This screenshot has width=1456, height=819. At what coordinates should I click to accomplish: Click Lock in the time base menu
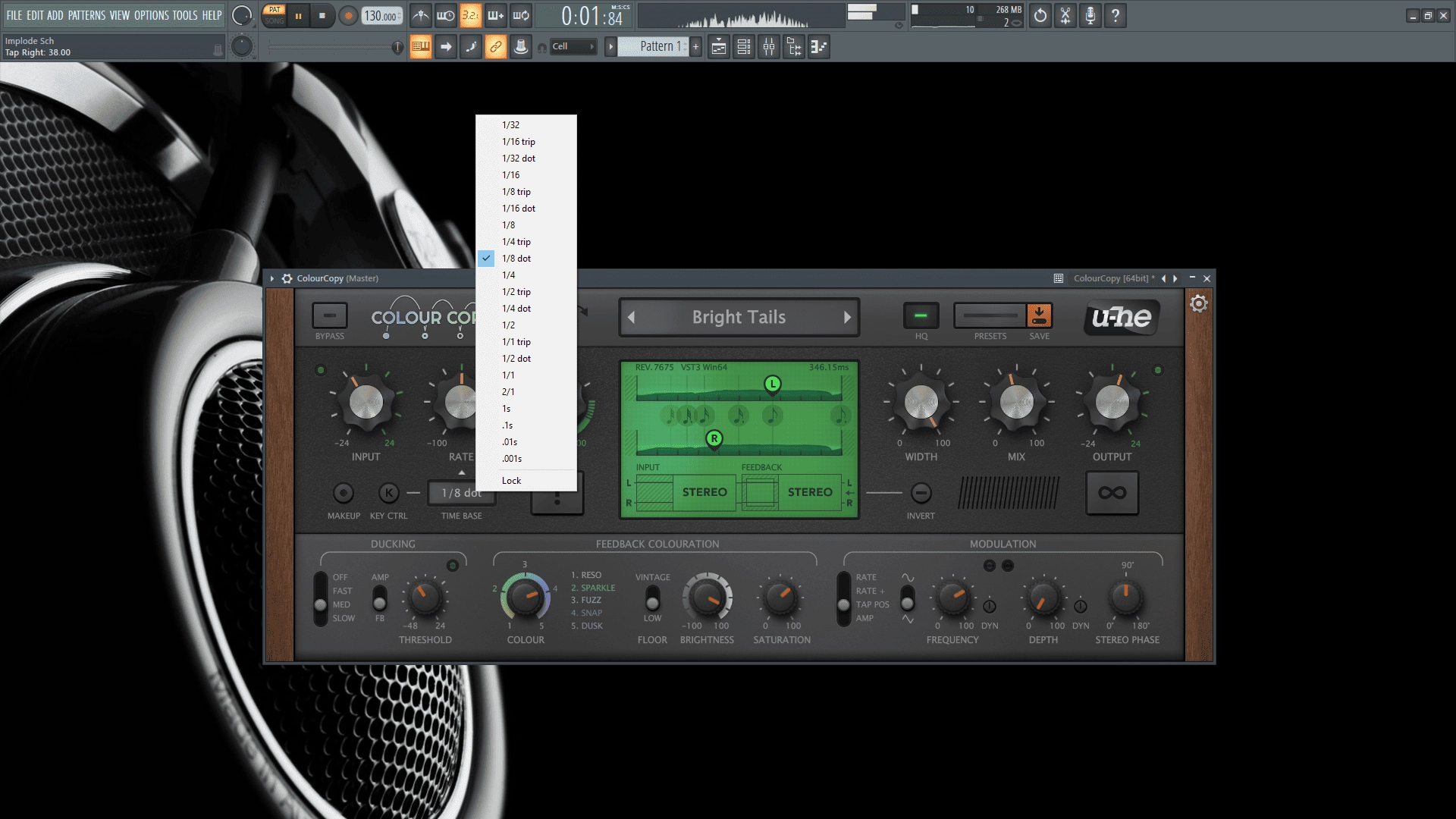[526, 481]
